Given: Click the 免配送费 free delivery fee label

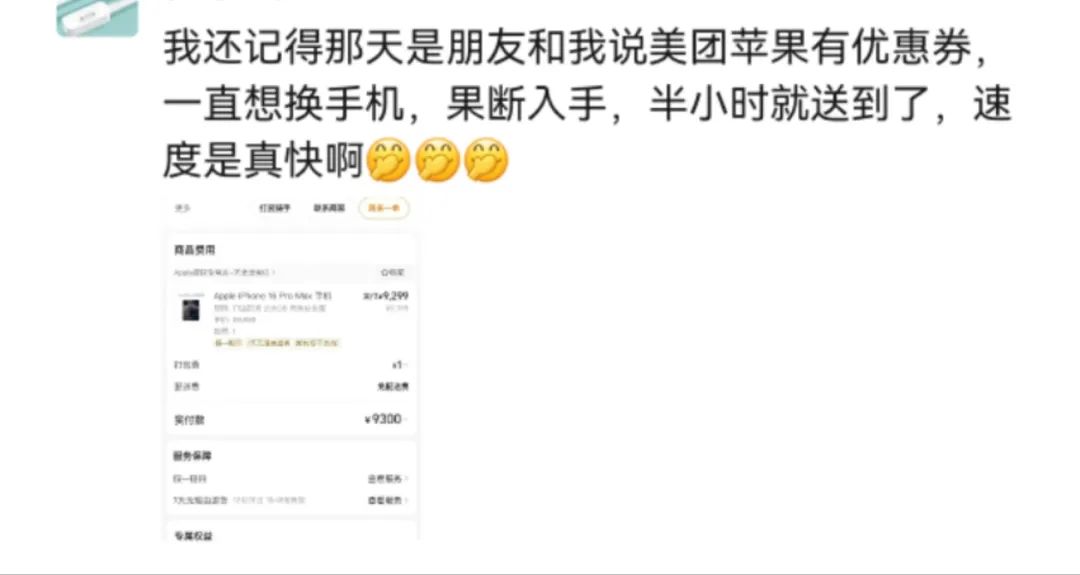Looking at the screenshot, I should (x=393, y=387).
